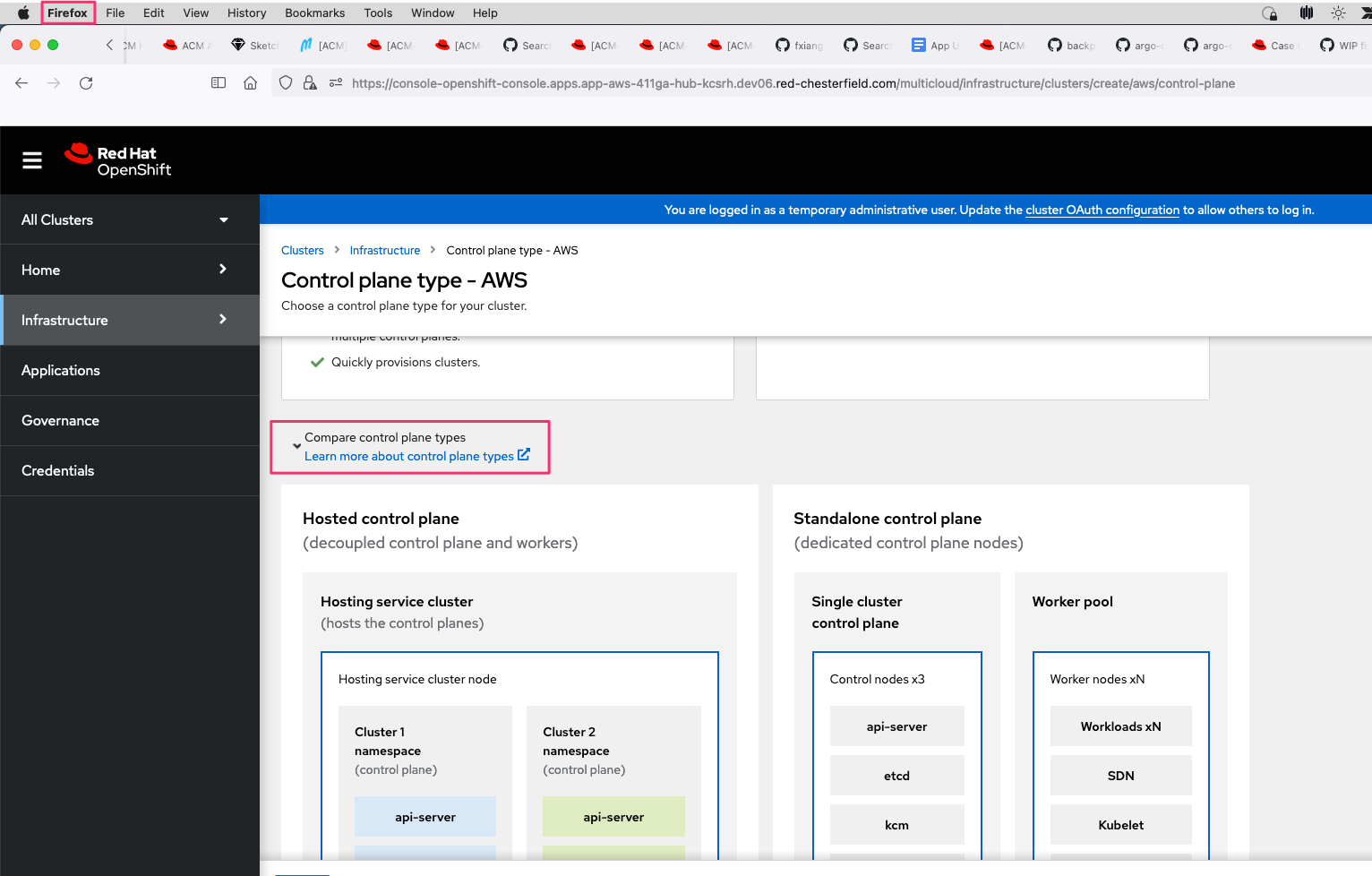The image size is (1372, 876).
Task: Open the Edit menu
Action: [154, 13]
